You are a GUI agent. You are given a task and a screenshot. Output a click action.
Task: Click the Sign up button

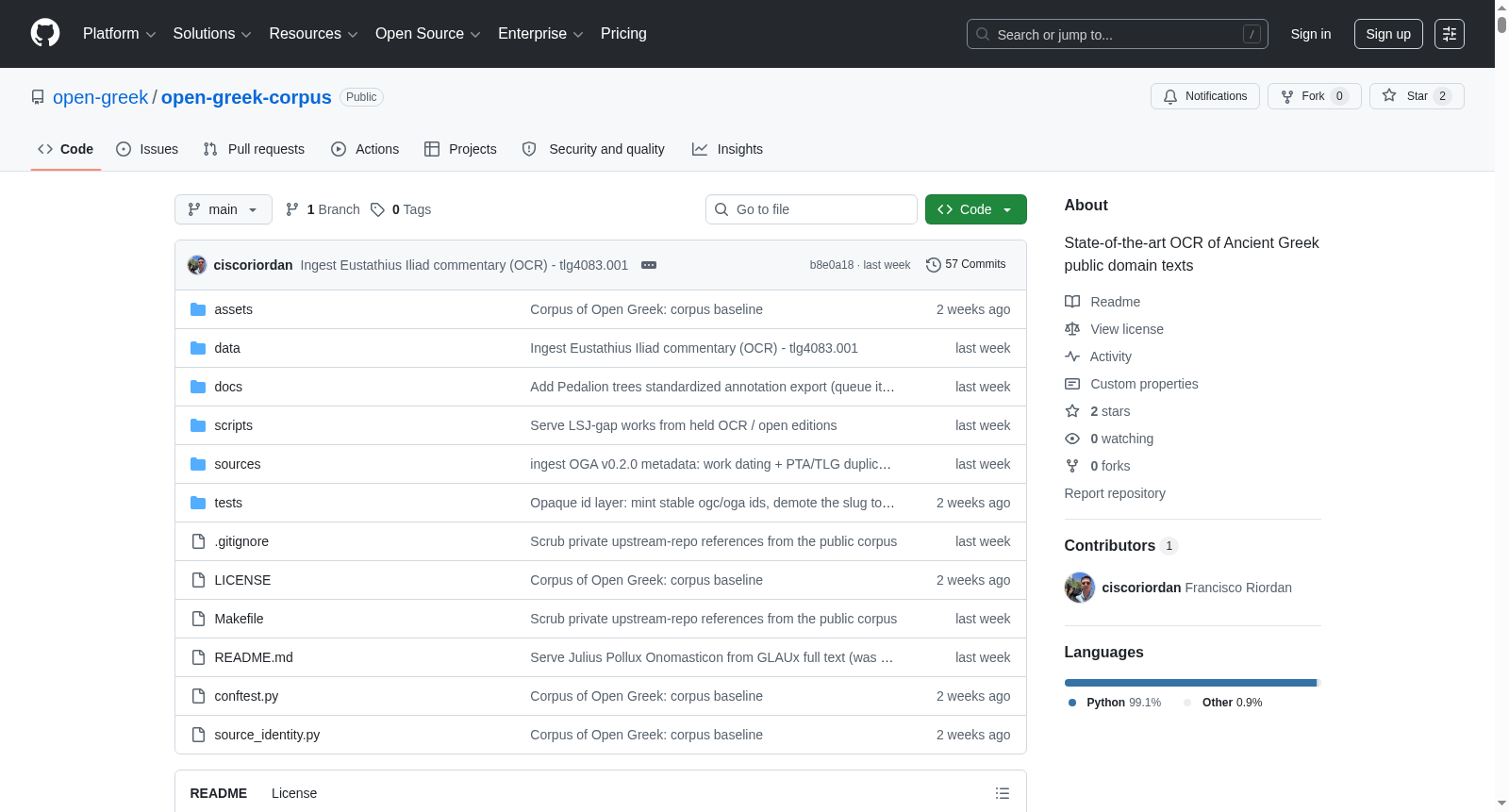pos(1388,34)
